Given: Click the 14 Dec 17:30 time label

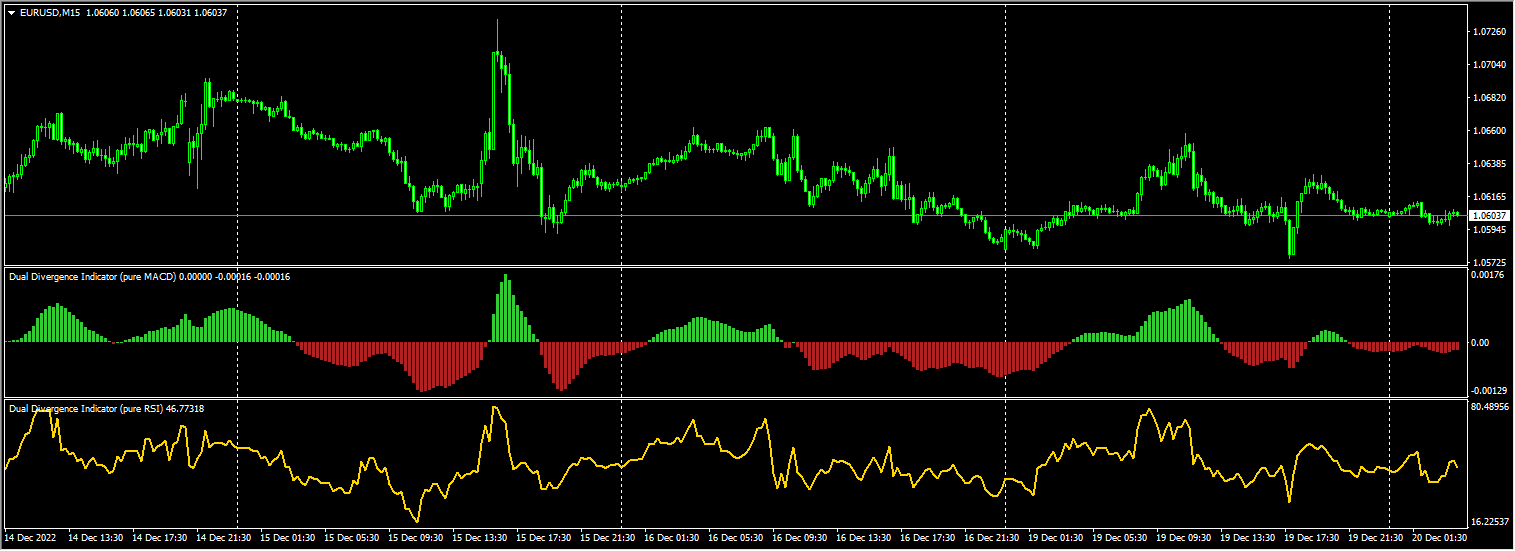Looking at the screenshot, I should 160,537.
